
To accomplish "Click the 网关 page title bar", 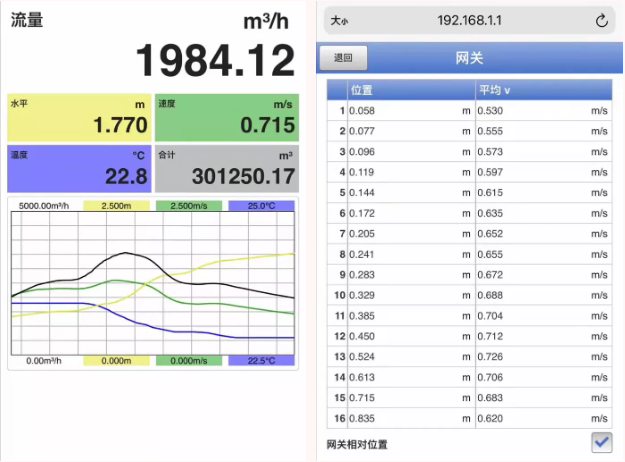I will [x=469, y=58].
